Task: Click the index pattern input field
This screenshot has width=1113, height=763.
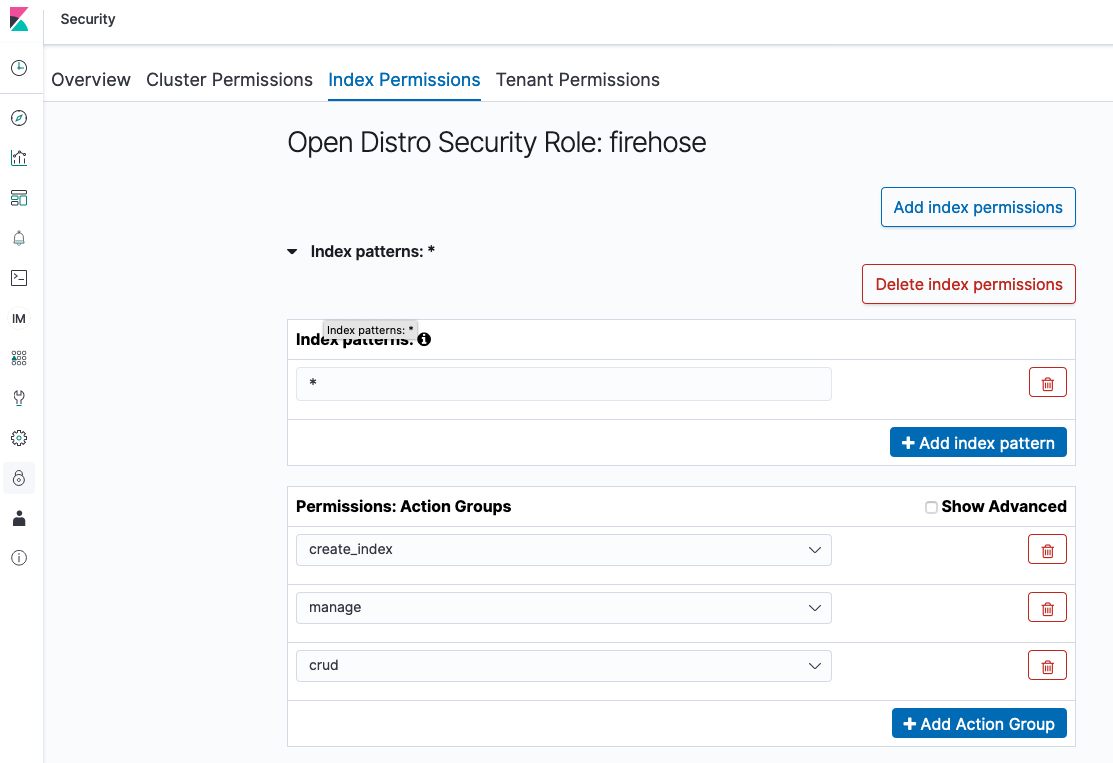Action: click(x=564, y=384)
